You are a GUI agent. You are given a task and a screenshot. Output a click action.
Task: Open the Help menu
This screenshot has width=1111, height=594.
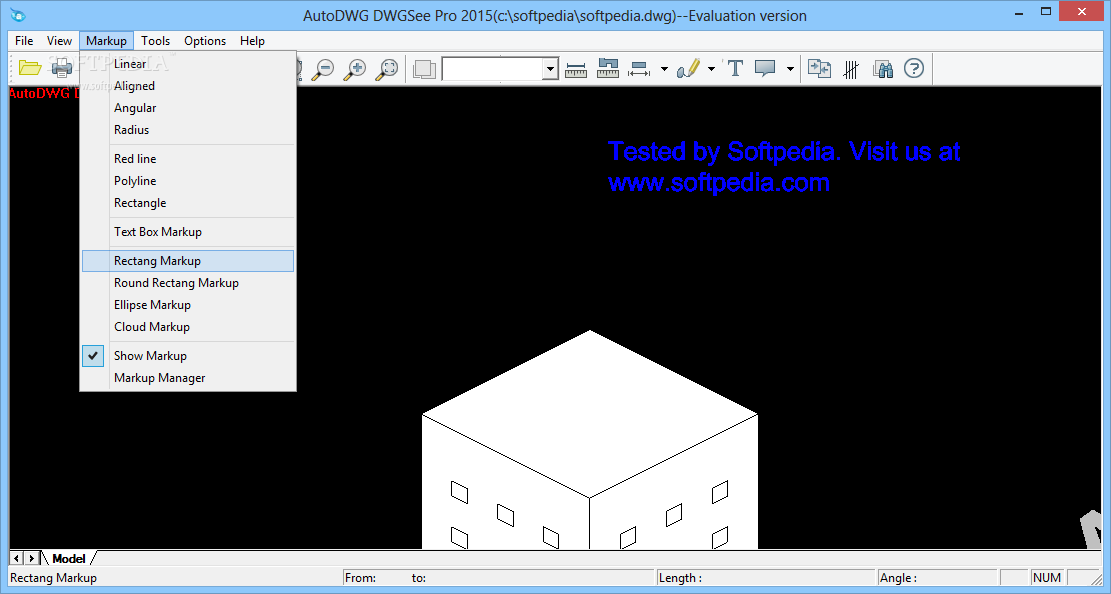pos(252,40)
